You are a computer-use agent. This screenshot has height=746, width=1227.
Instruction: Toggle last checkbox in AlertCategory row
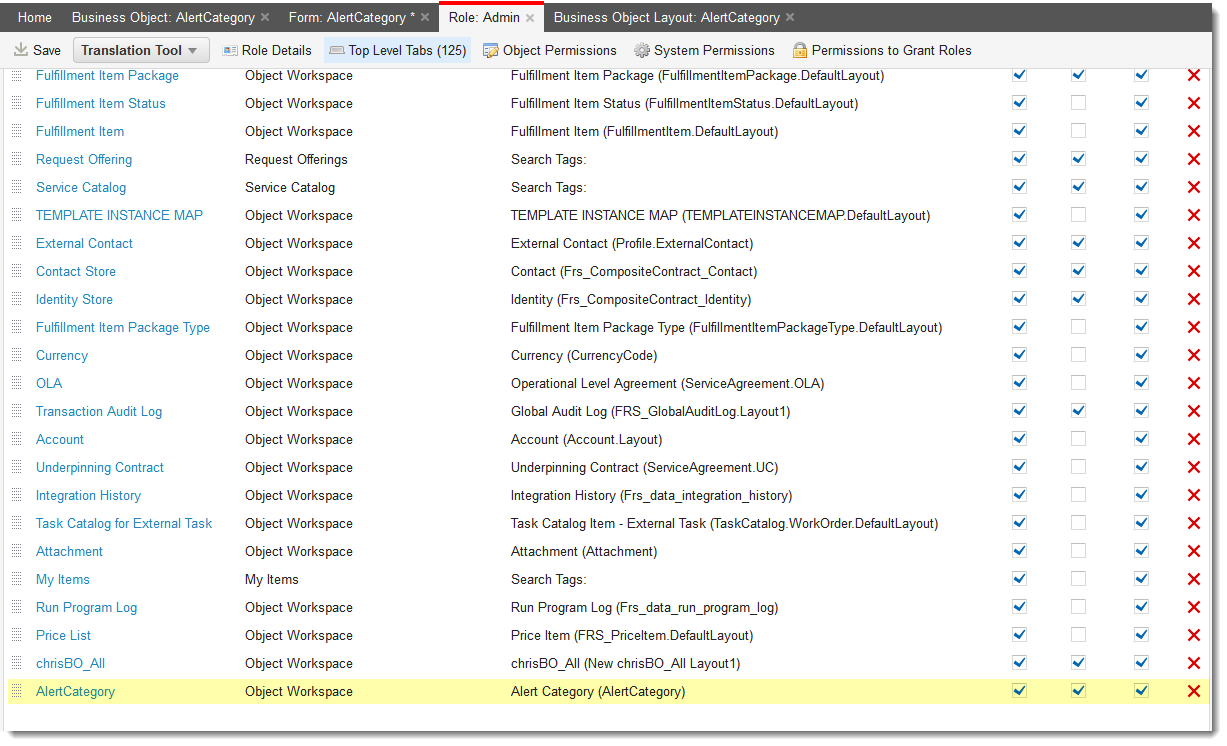point(1141,690)
